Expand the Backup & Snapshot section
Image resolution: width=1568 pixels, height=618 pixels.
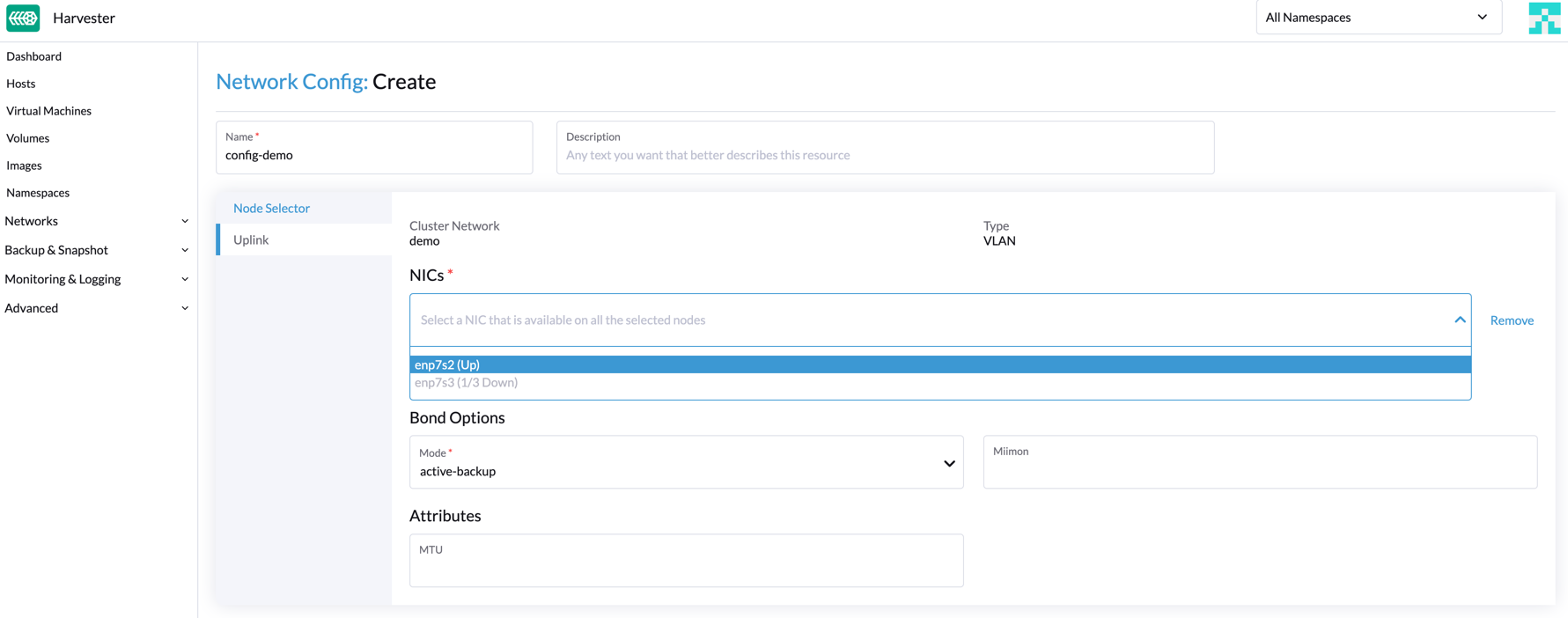(97, 250)
